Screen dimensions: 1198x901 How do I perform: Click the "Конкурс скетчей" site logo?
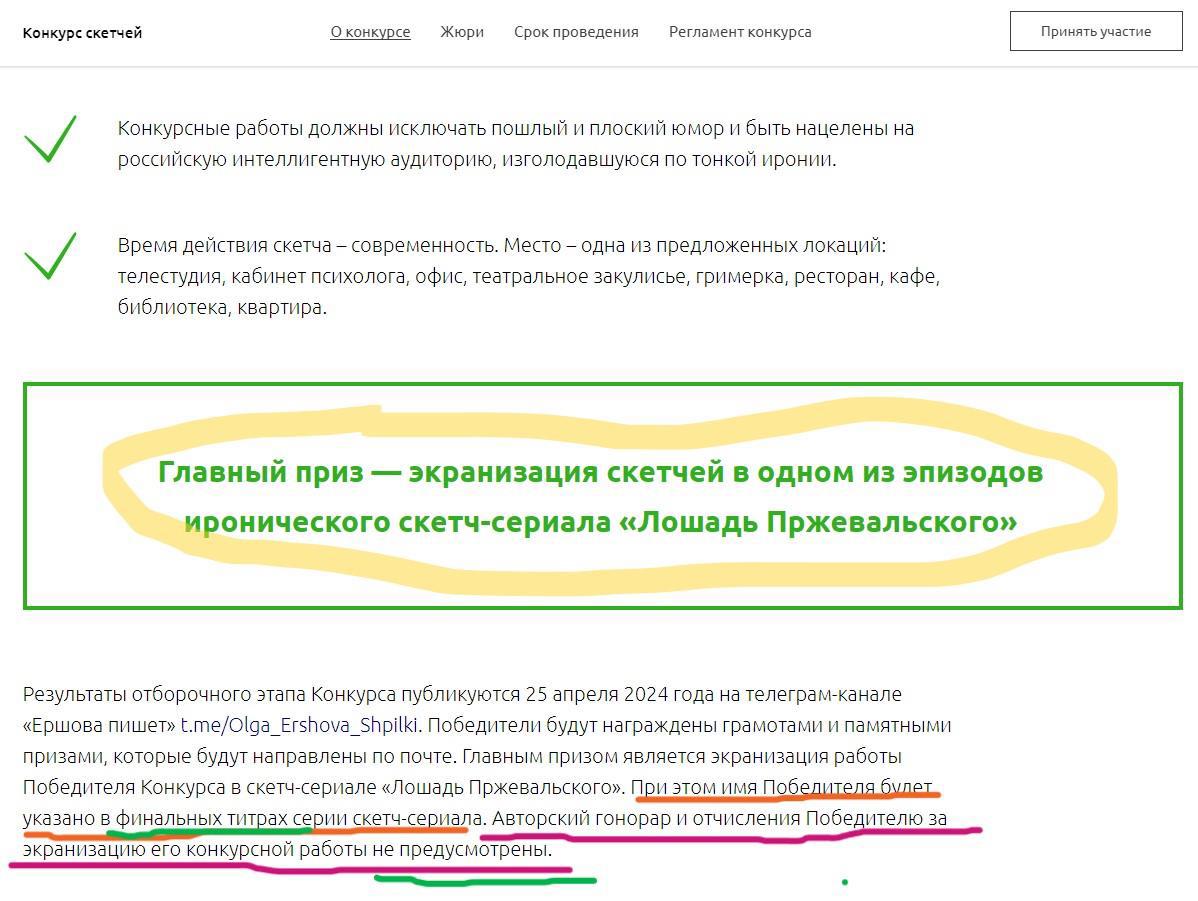(83, 33)
